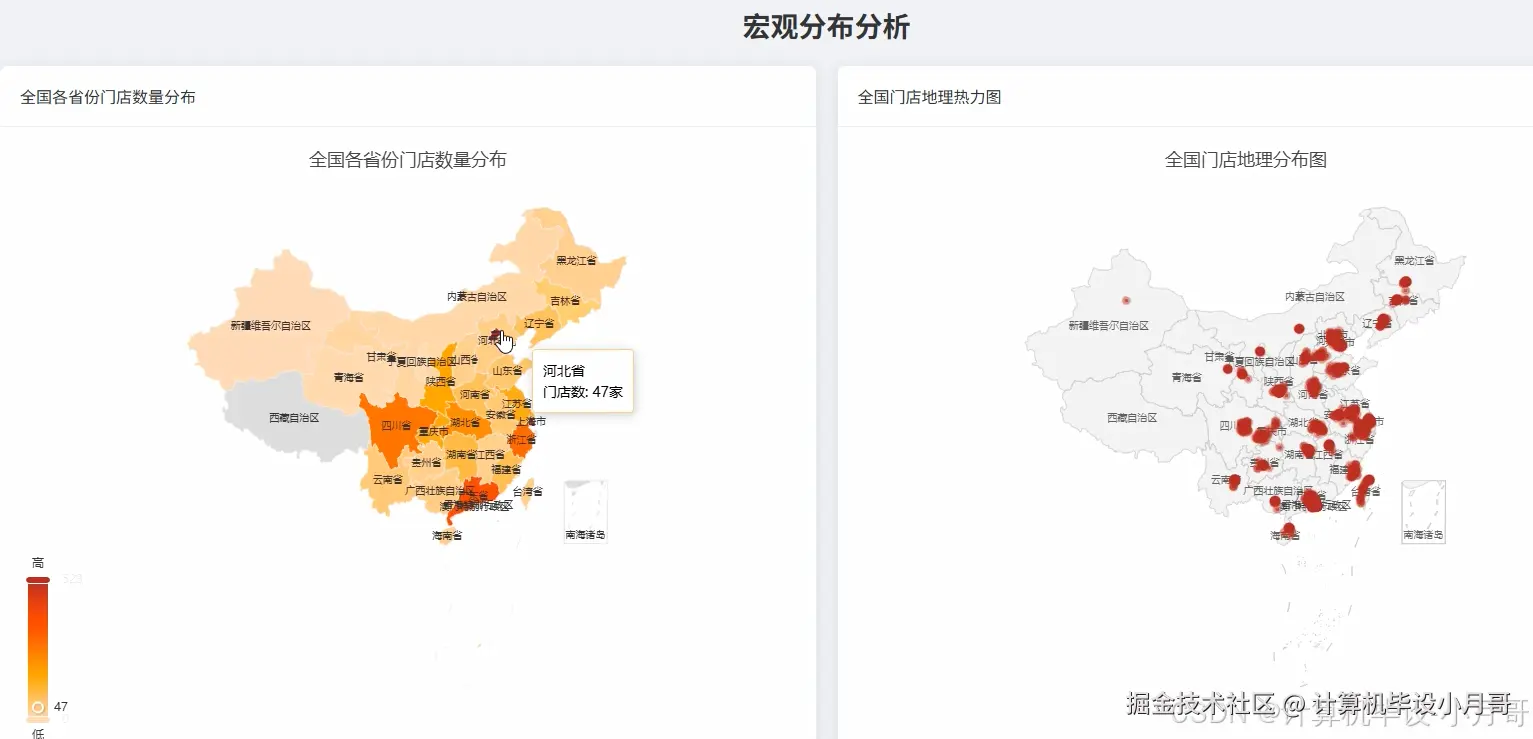This screenshot has width=1533, height=739.
Task: Select 黑龙江省 label on the left province map
Action: click(576, 261)
